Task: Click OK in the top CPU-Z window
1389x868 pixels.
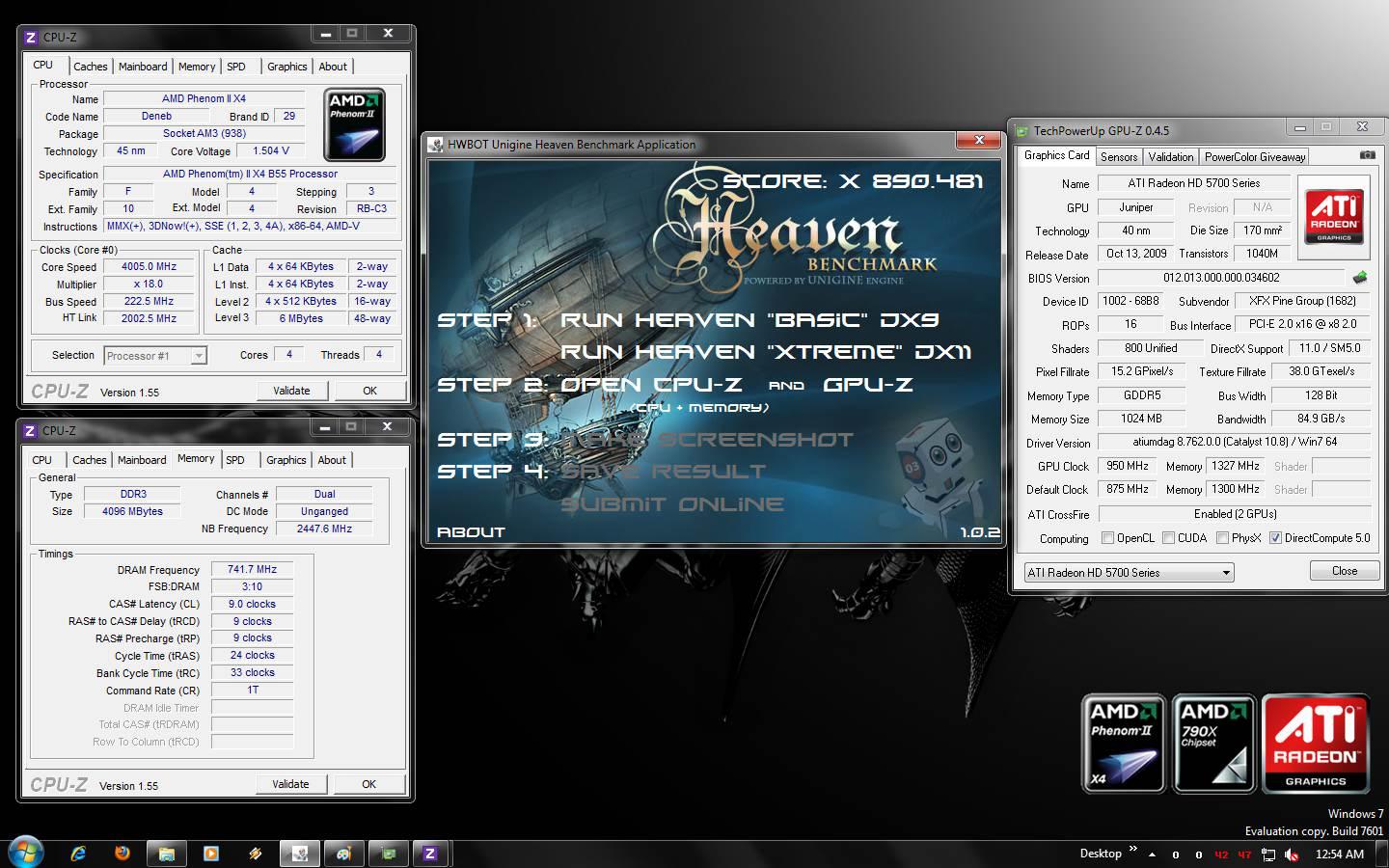Action: (x=369, y=391)
